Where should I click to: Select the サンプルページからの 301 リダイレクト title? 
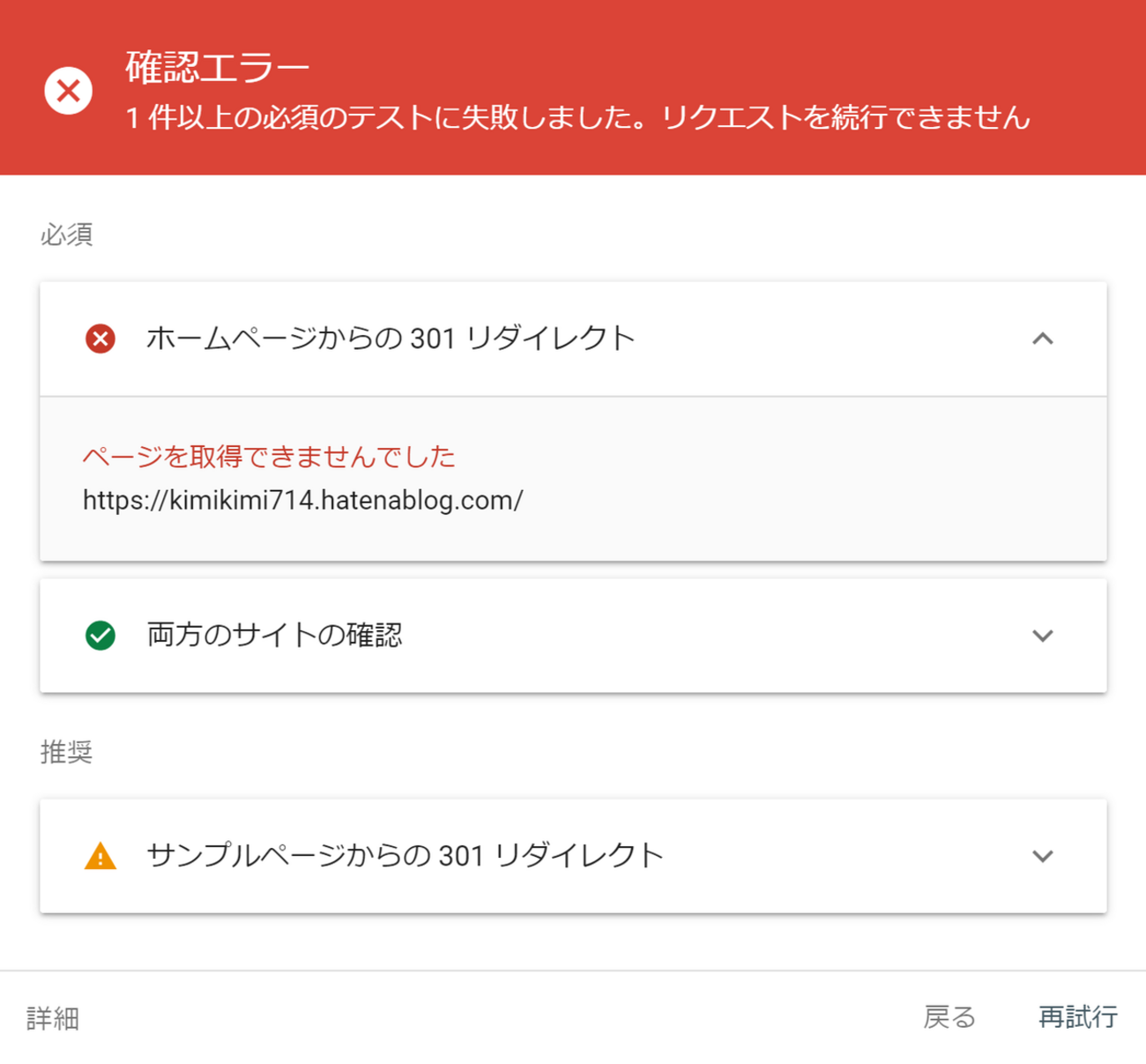pos(405,856)
